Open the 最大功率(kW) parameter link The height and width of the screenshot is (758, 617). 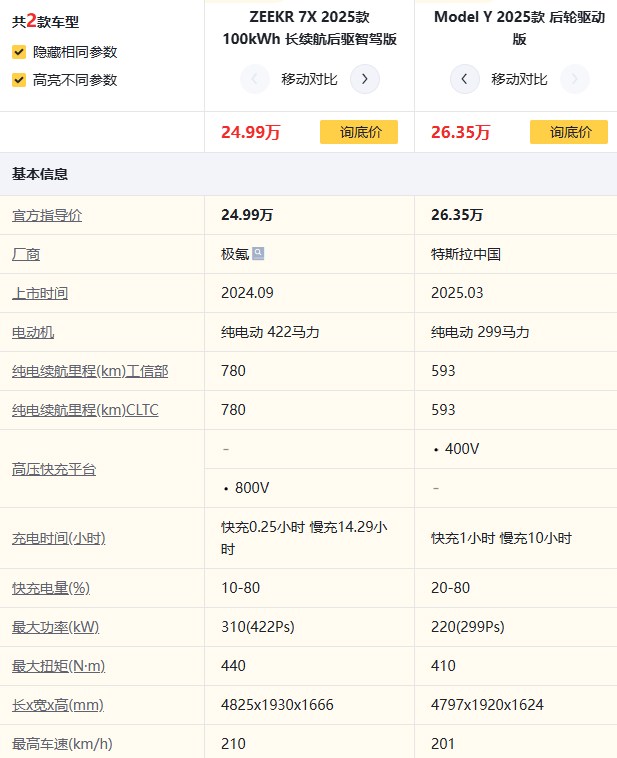point(56,627)
